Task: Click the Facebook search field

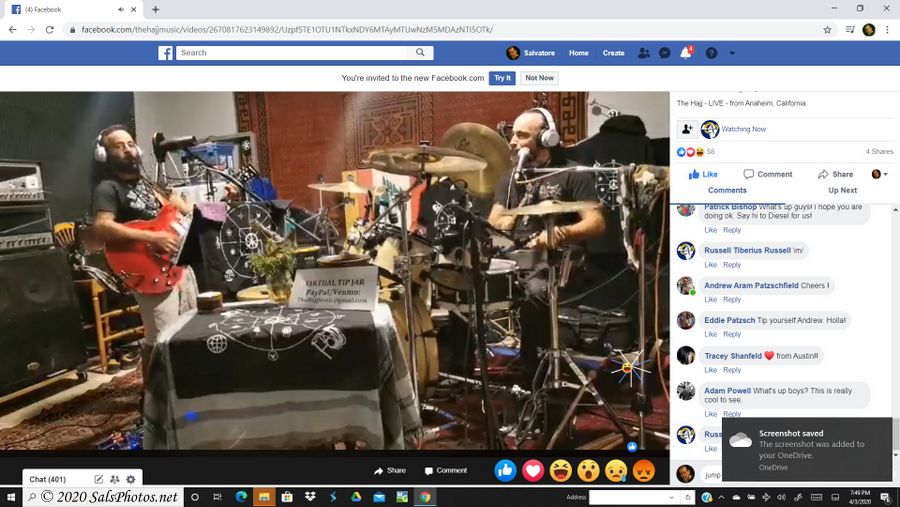Action: [300, 53]
